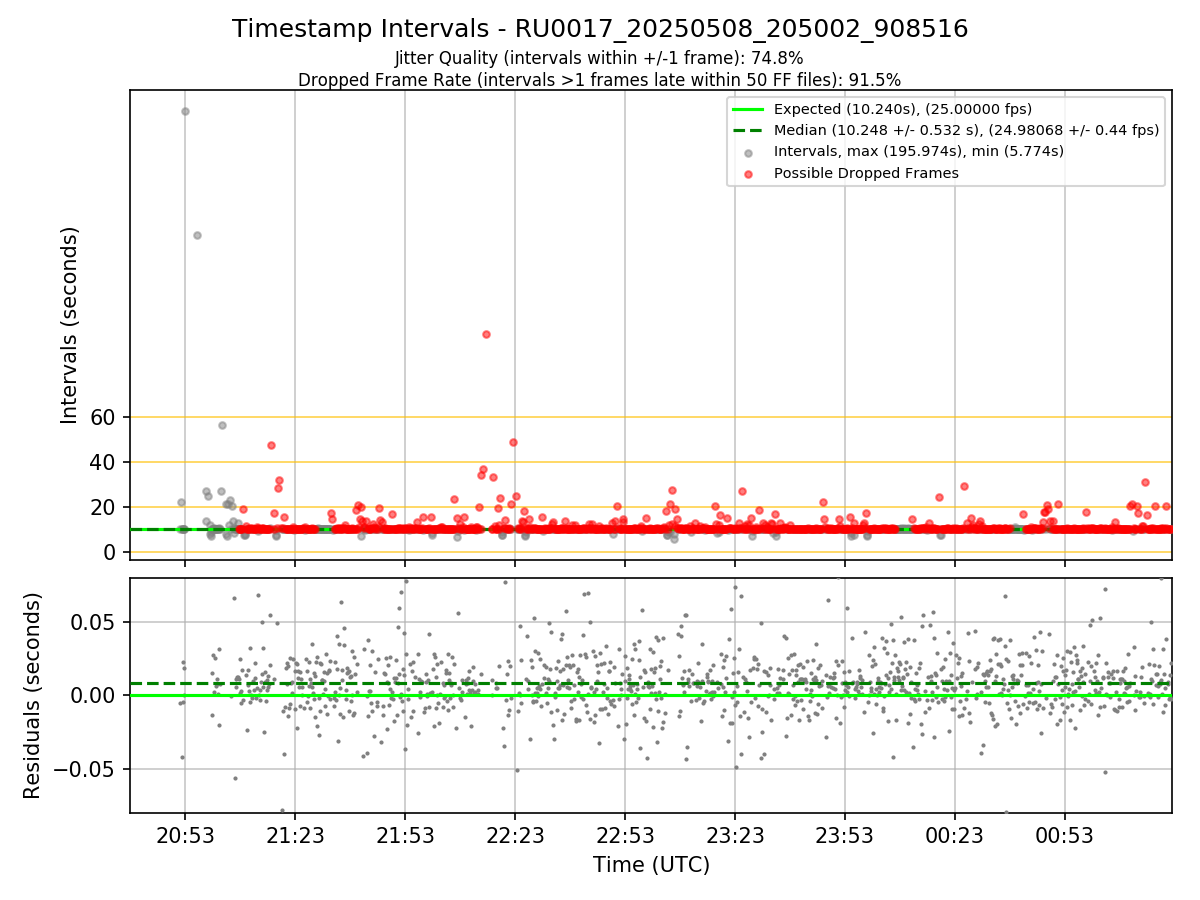
Task: Click the highest red dropped-frame point near 22:15
Action: [x=486, y=334]
